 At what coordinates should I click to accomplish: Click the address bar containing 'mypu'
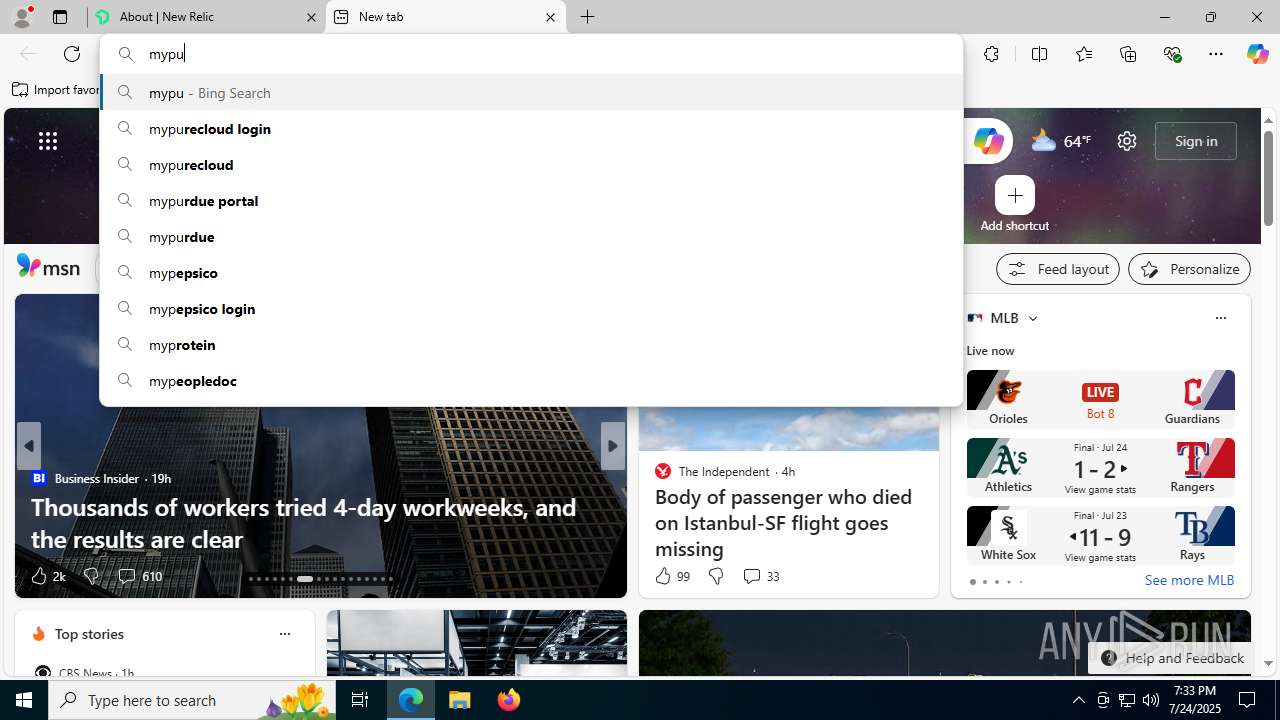[531, 54]
